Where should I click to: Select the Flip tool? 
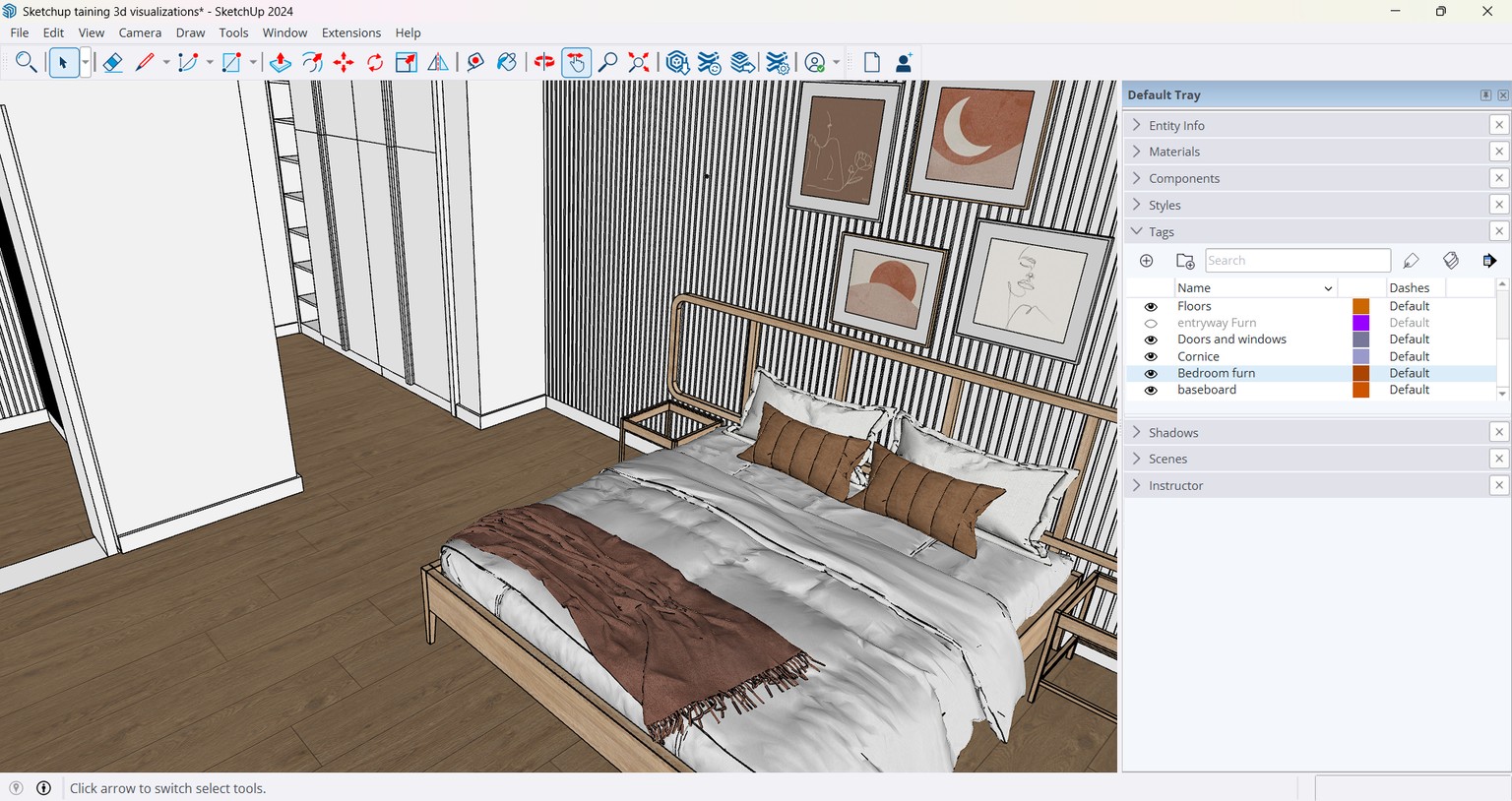pos(438,63)
